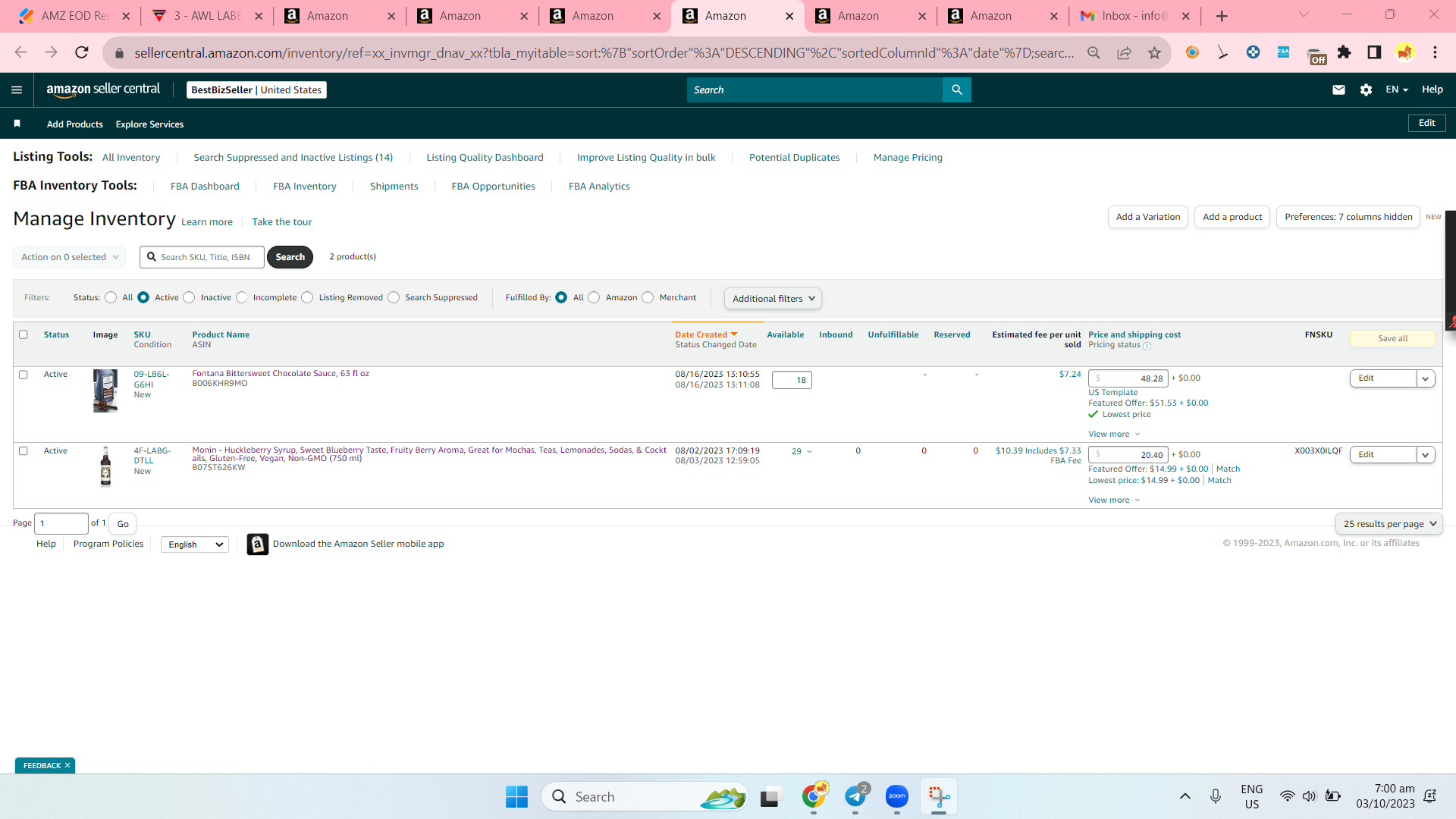
Task: Select the Listing Removed status radio button
Action: point(308,297)
